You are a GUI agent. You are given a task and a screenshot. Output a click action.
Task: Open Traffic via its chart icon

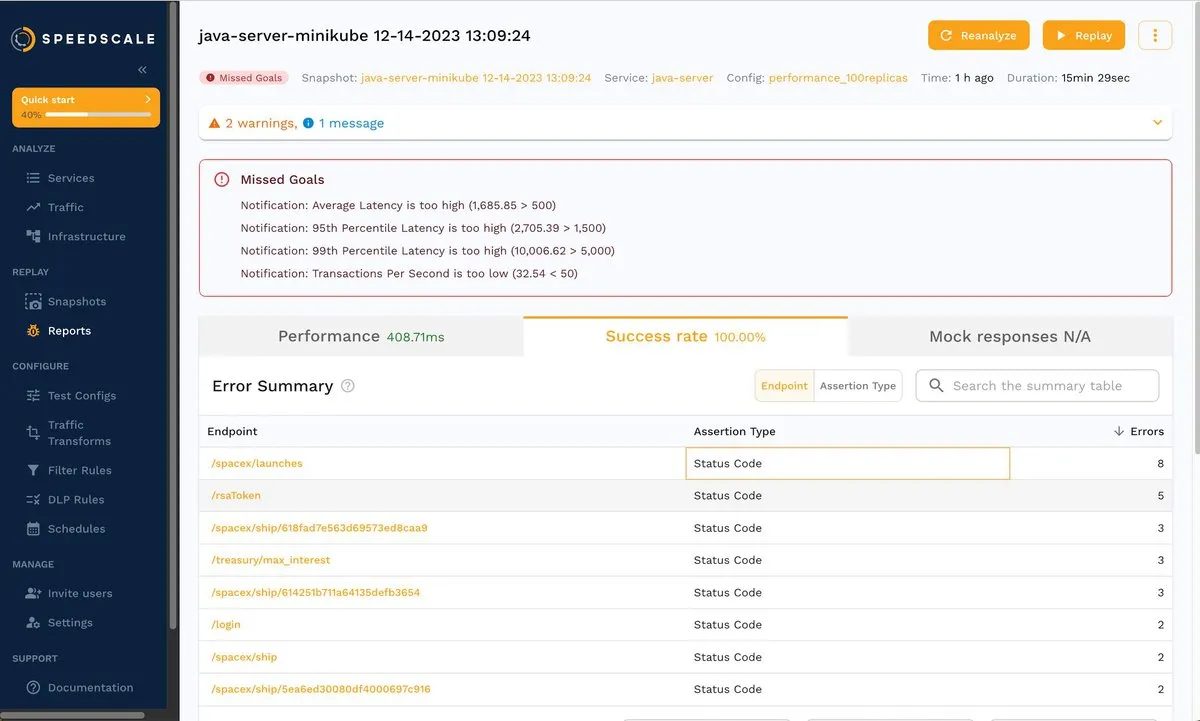(x=33, y=207)
